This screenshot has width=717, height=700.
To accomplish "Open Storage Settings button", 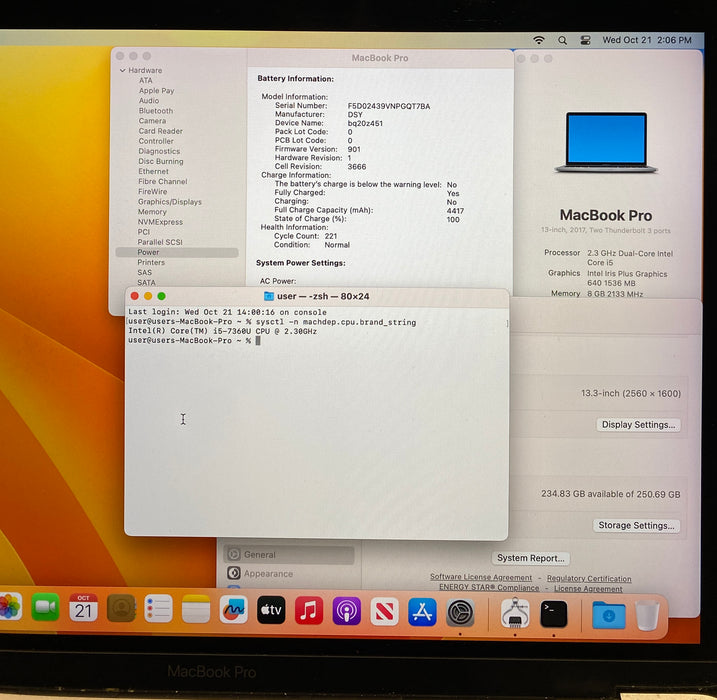I will pyautogui.click(x=636, y=525).
